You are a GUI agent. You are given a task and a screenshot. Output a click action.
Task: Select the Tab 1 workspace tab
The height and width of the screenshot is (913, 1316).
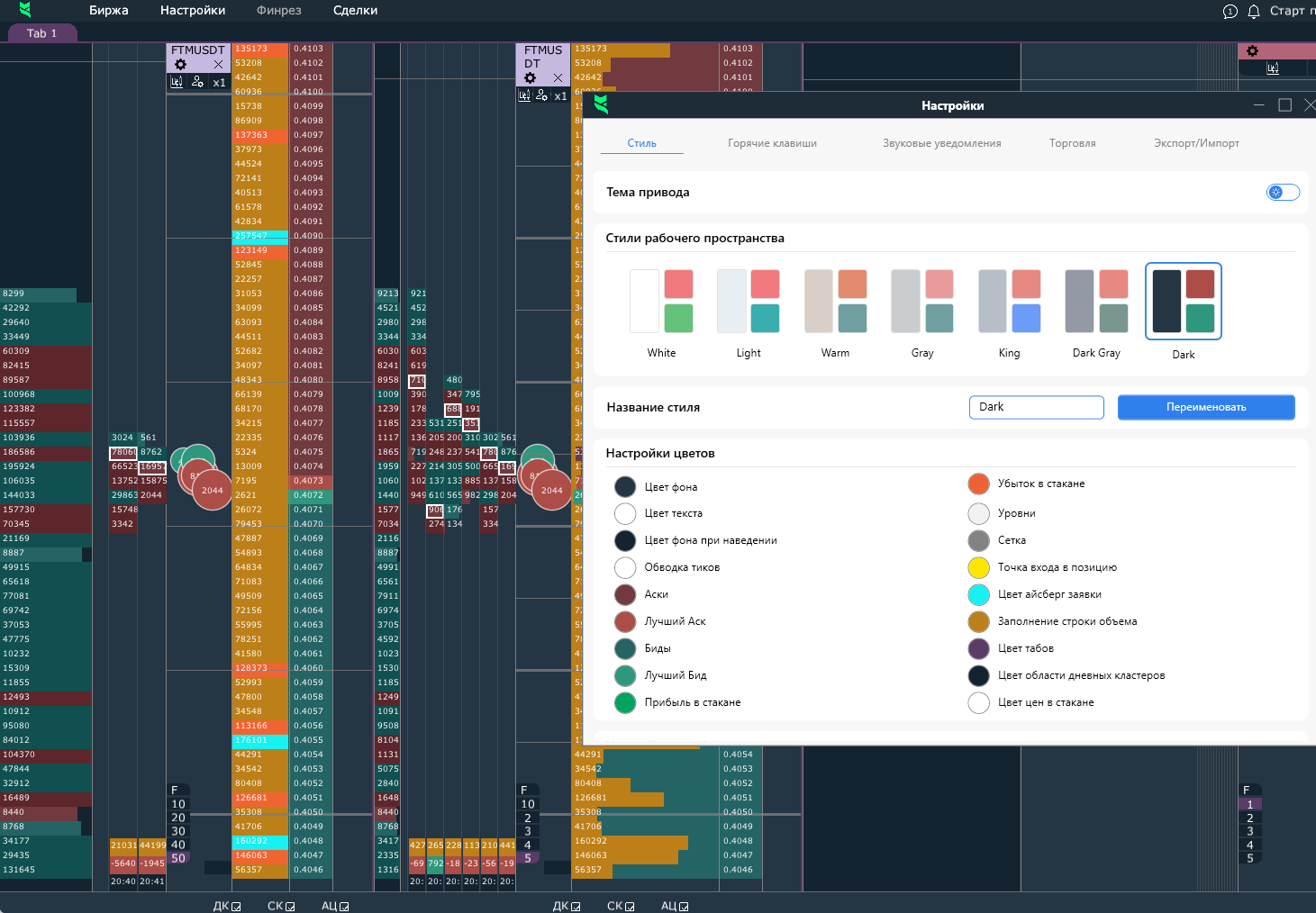[x=41, y=33]
